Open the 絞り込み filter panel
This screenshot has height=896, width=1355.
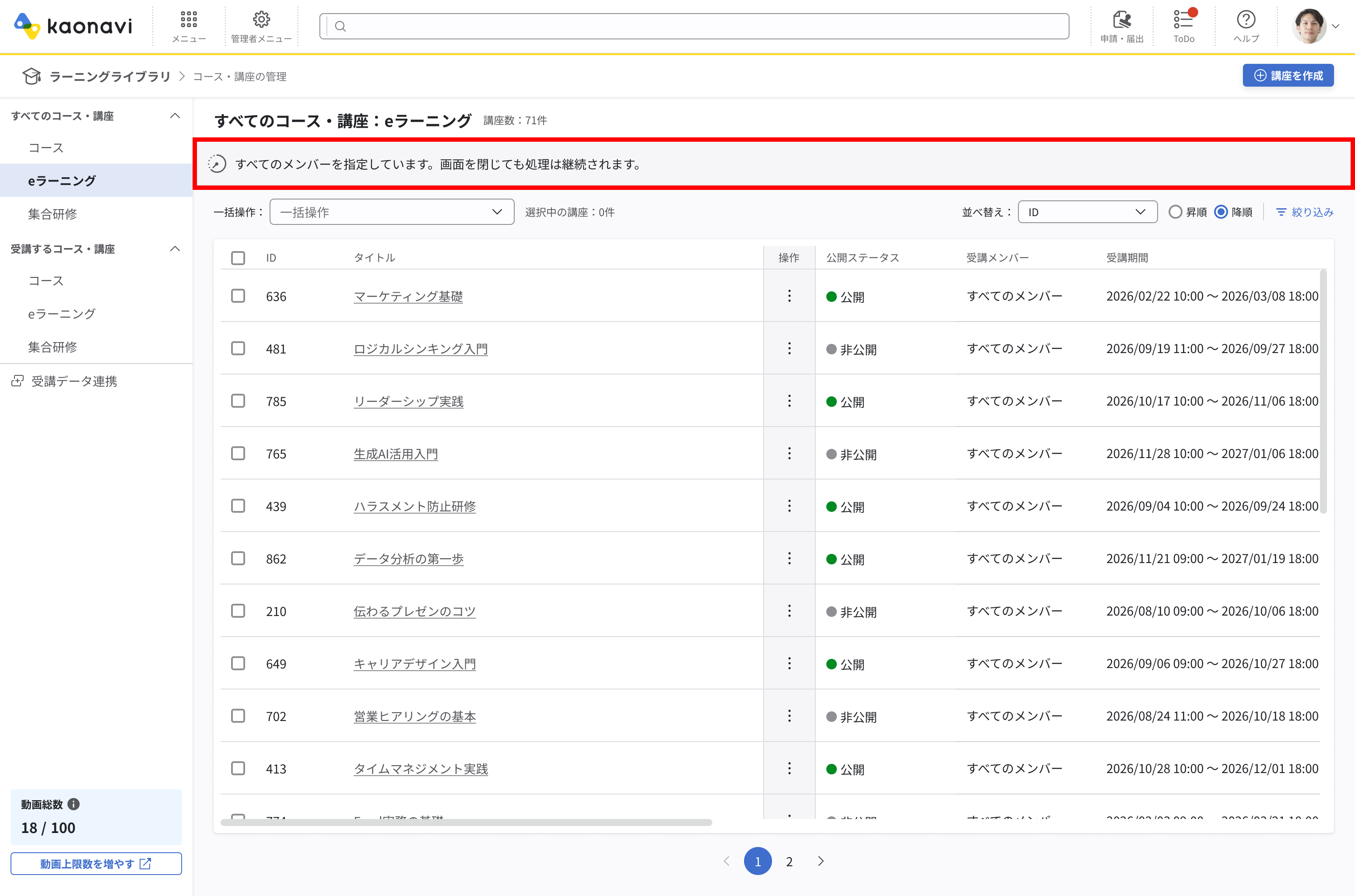1305,212
